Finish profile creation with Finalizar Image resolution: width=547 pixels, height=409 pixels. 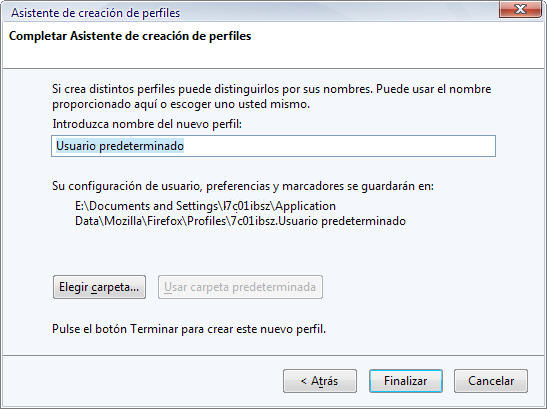point(406,381)
